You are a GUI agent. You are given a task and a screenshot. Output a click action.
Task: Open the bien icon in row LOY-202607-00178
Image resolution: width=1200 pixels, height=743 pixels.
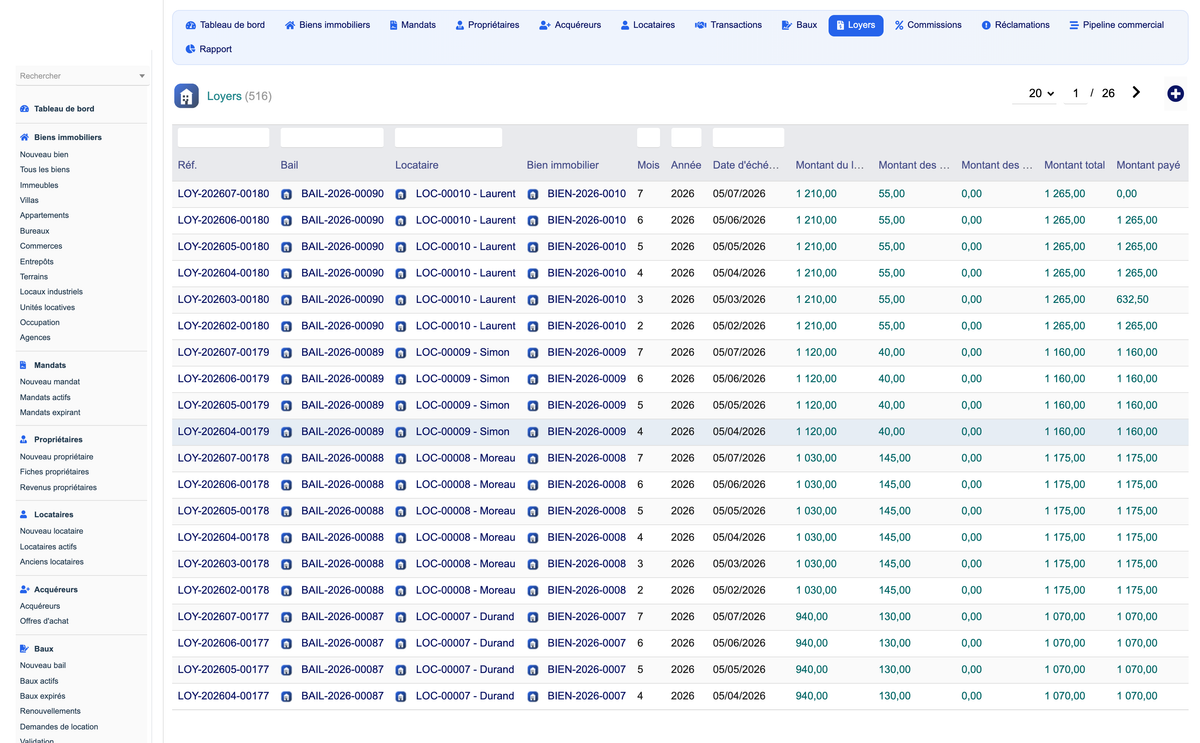pyautogui.click(x=533, y=459)
